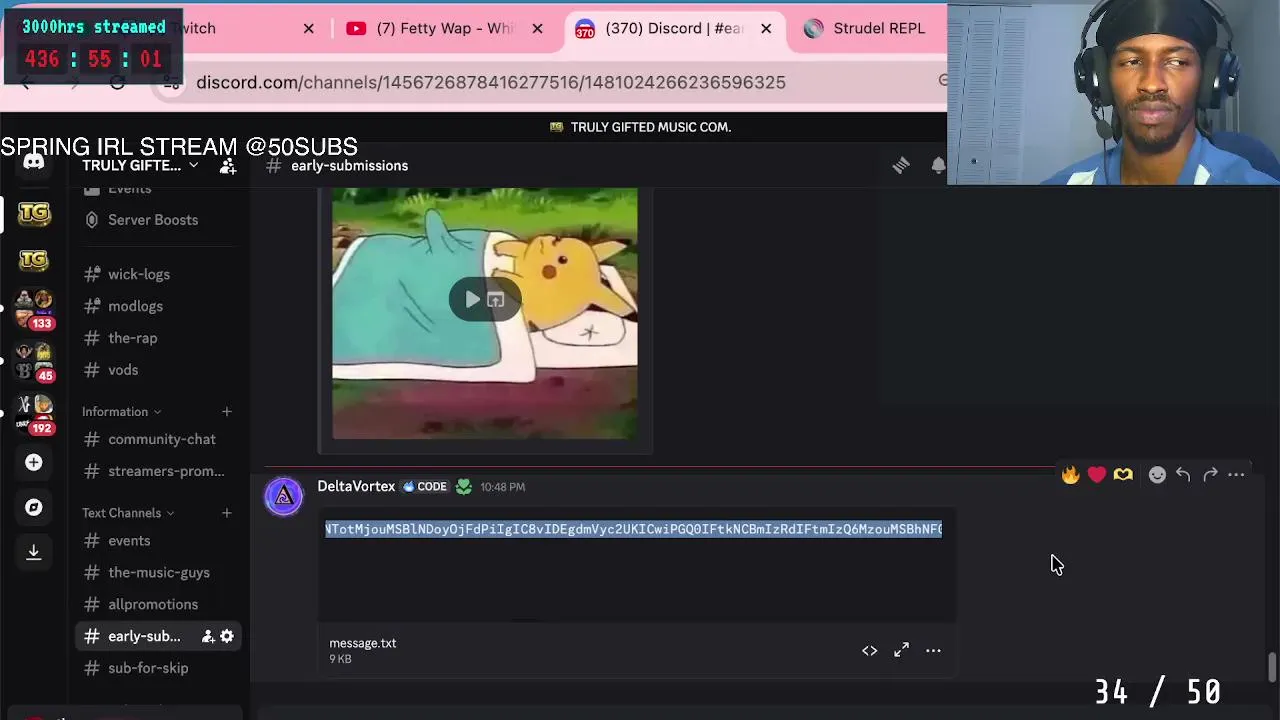Open threads icon in channel header

(x=901, y=166)
